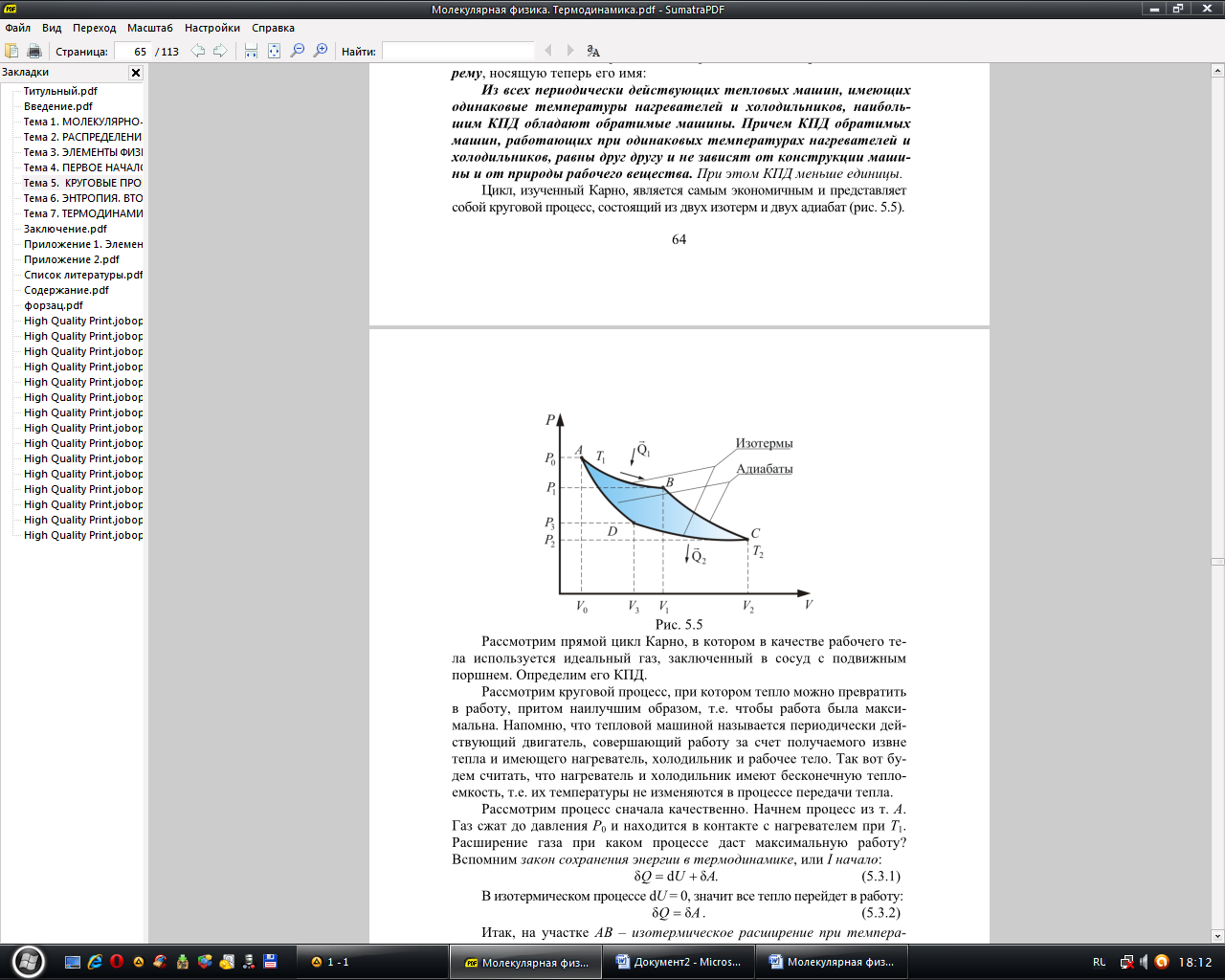The image size is (1225, 980).
Task: Open the Файл menu
Action: coord(18,28)
